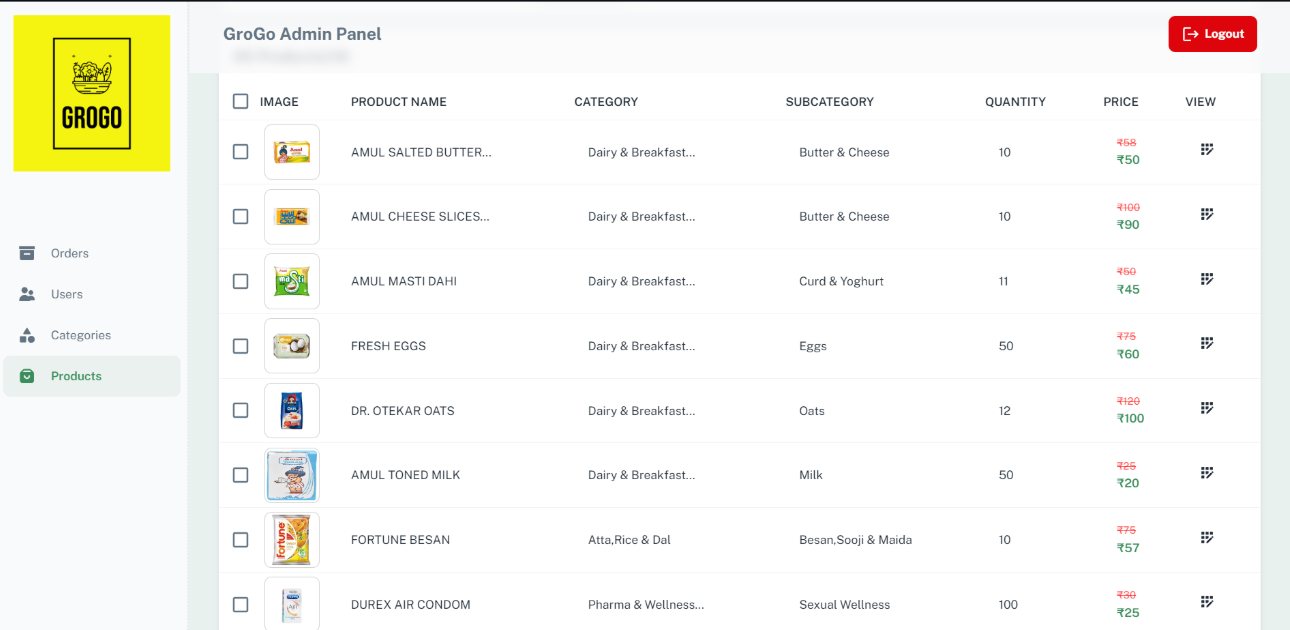The height and width of the screenshot is (630, 1290).
Task: Navigate to the Orders section
Action: point(70,253)
